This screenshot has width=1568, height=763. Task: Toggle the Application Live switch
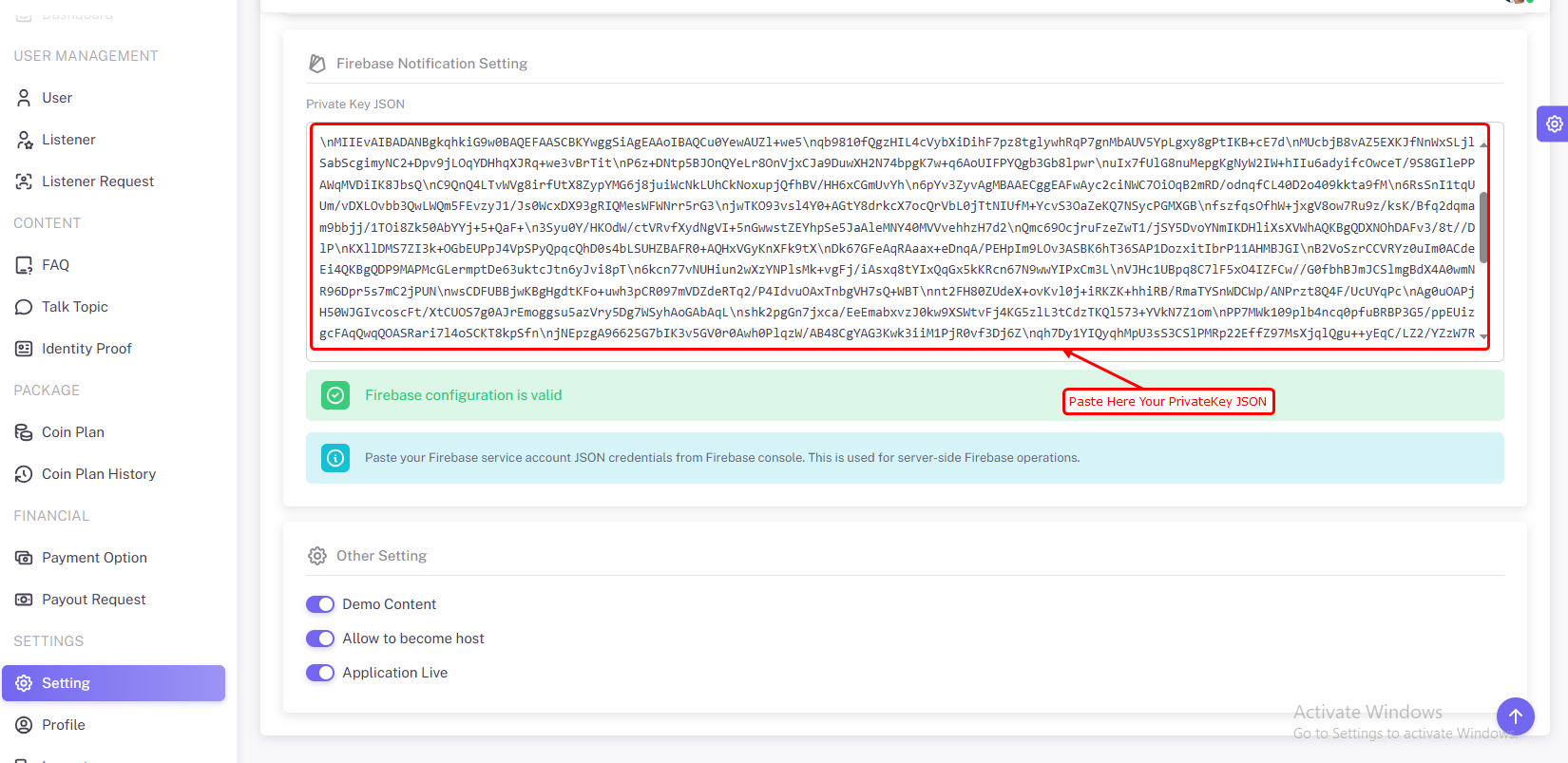(320, 673)
